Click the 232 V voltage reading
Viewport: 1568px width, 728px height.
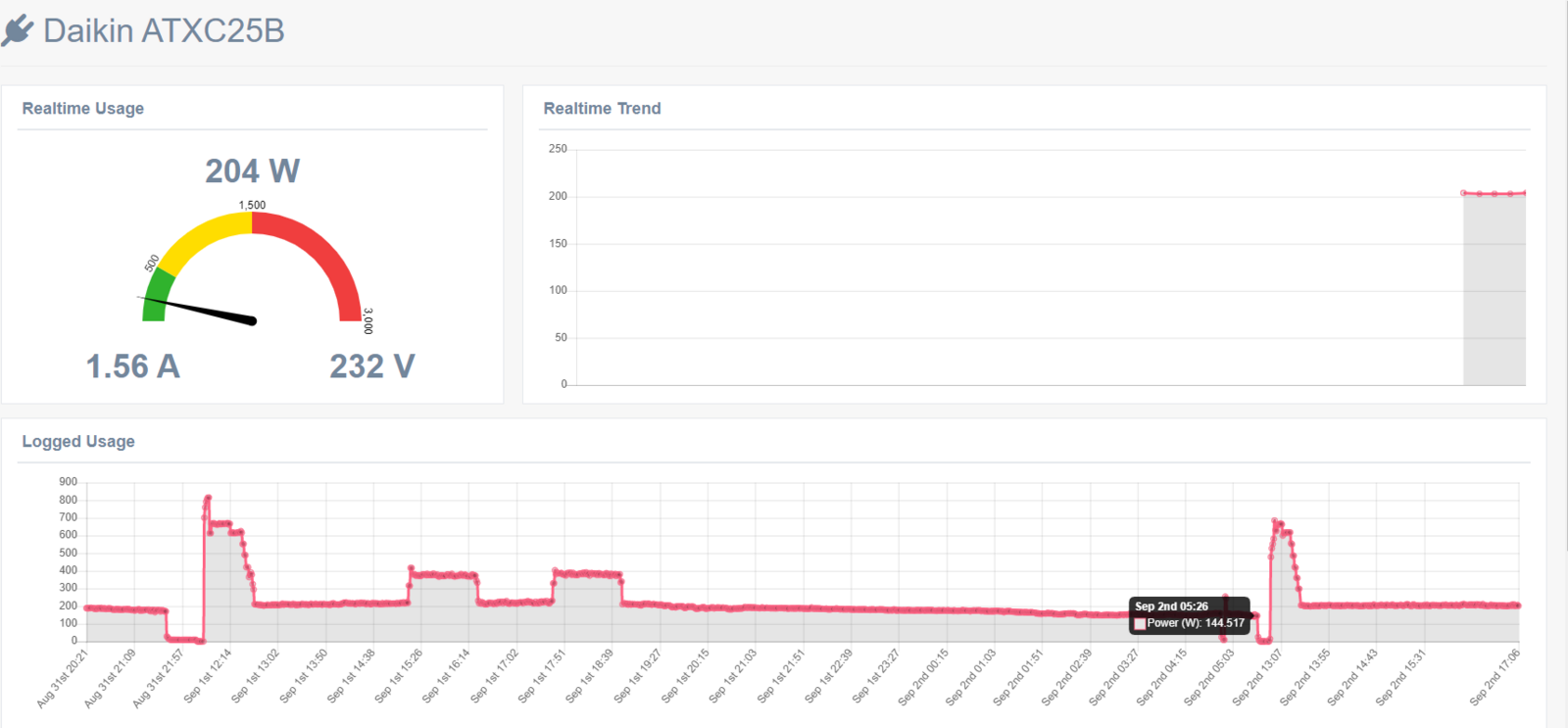click(372, 366)
